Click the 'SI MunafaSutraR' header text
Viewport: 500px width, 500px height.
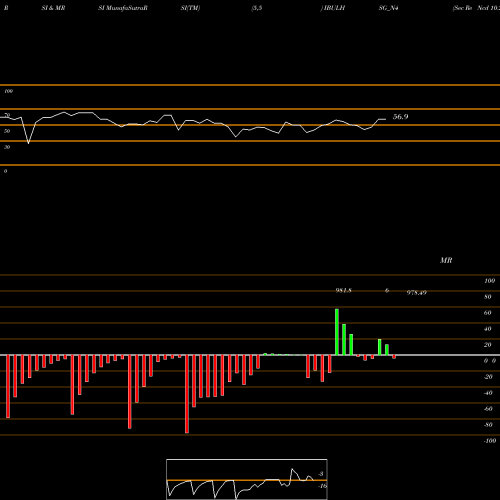pos(123,8)
